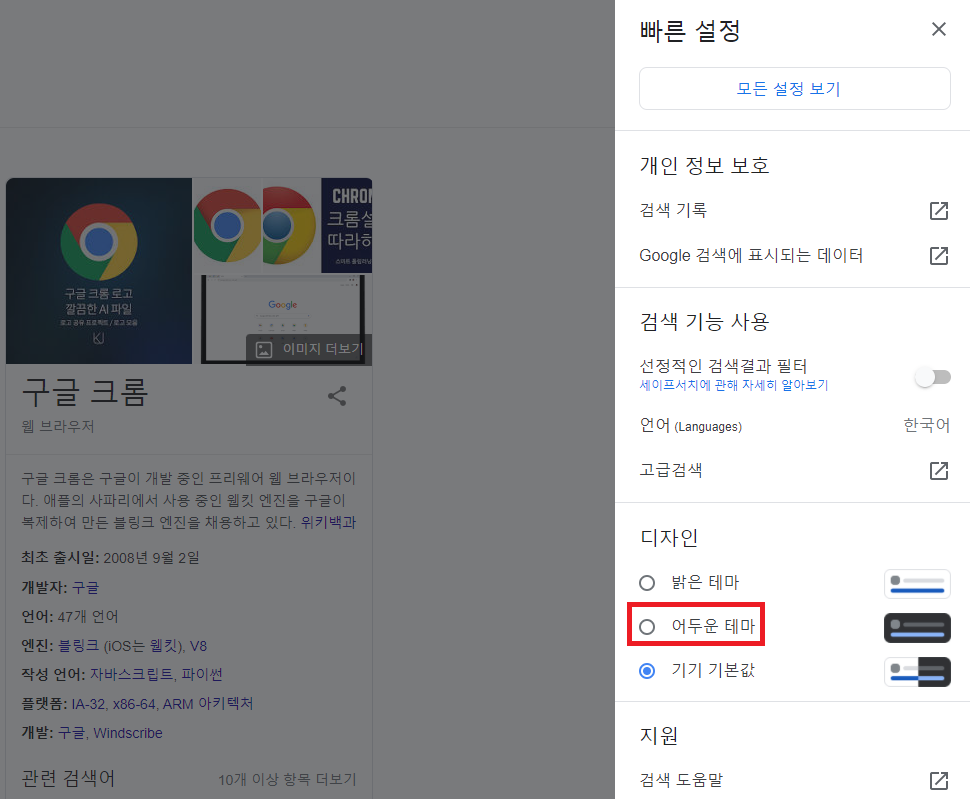Open 구글 link beside 개발자

(x=85, y=588)
